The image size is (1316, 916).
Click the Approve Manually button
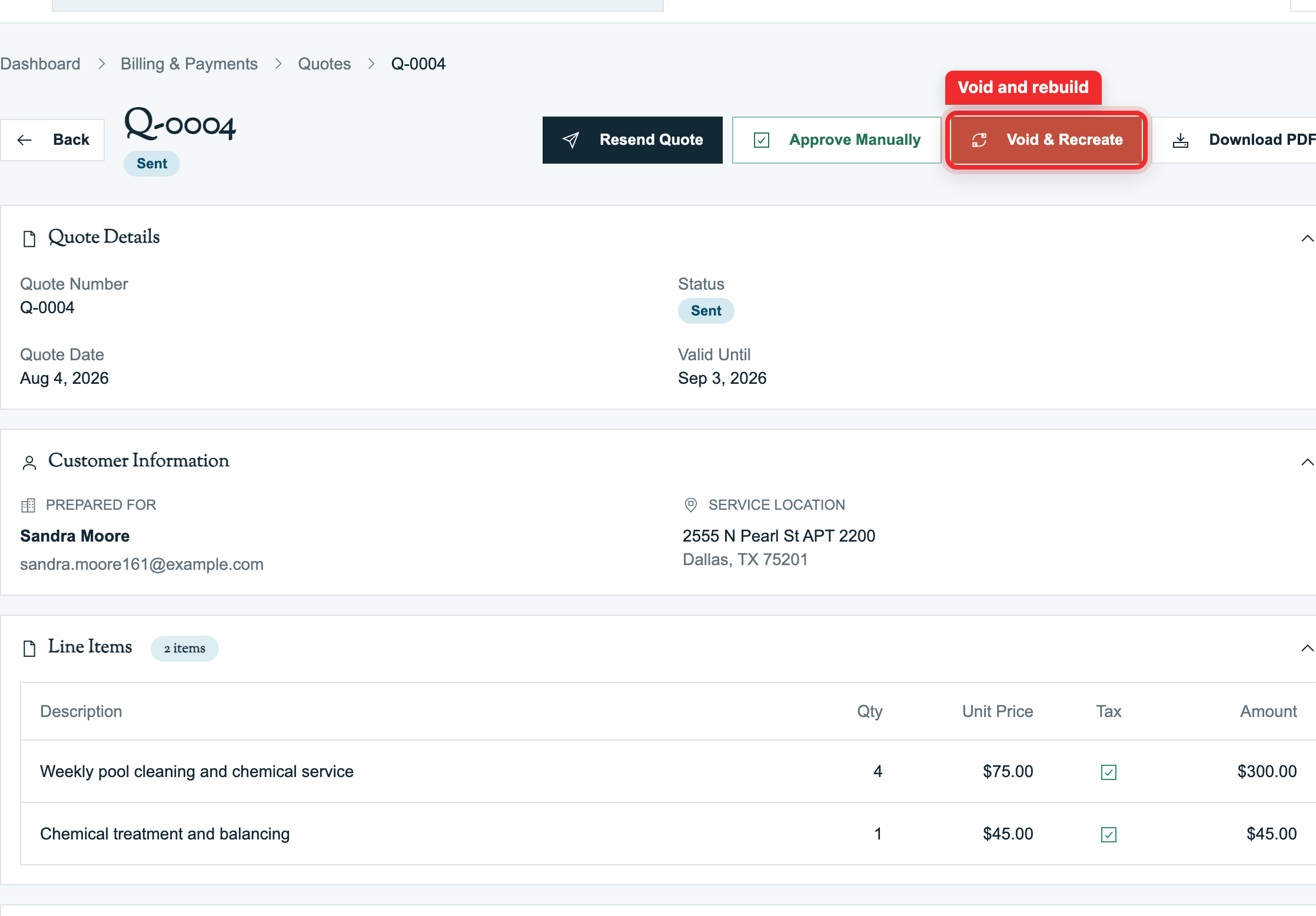[x=837, y=140]
